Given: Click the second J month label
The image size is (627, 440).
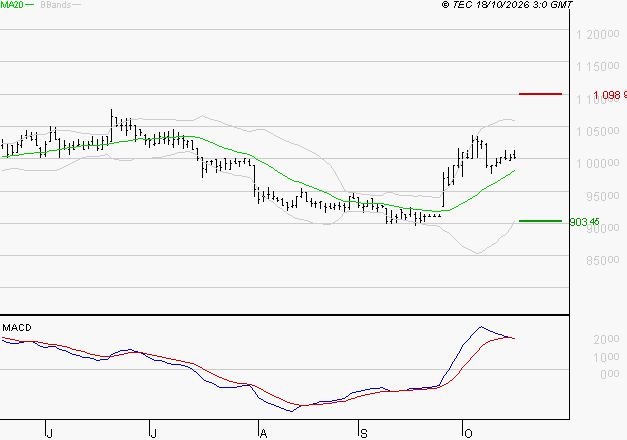Looking at the screenshot, I should pyautogui.click(x=153, y=434).
